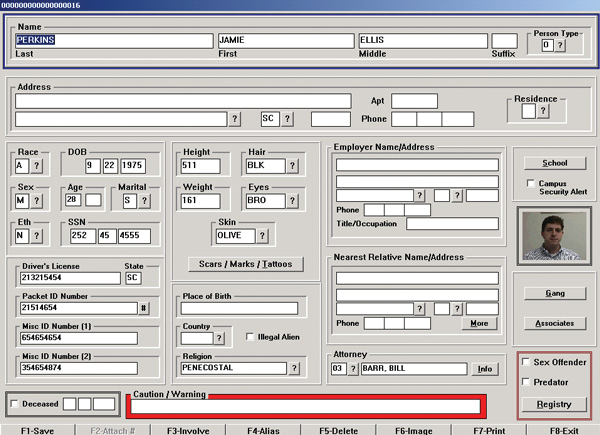This screenshot has height=435, width=600.
Task: Open Eyes color lookup button
Action: point(292,200)
